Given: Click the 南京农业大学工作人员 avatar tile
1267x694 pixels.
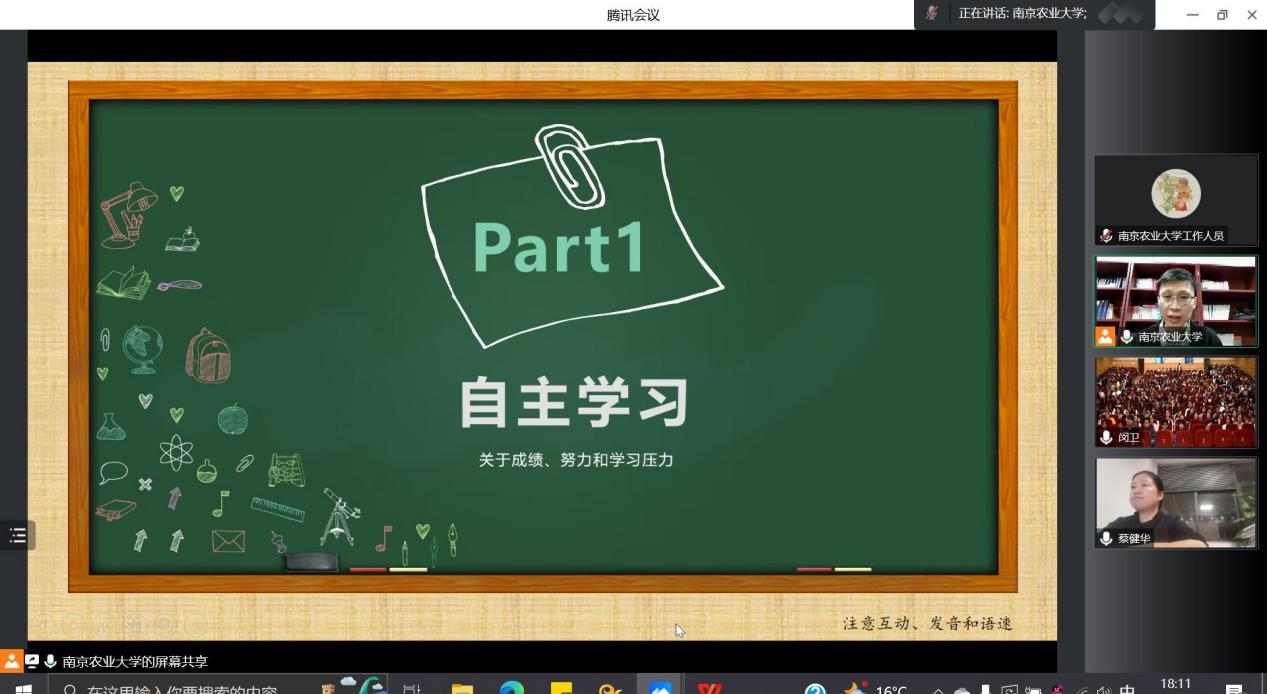Looking at the screenshot, I should [1175, 195].
